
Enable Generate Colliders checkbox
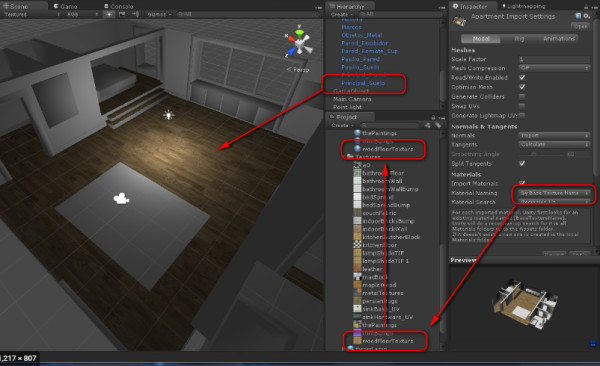(x=522, y=96)
